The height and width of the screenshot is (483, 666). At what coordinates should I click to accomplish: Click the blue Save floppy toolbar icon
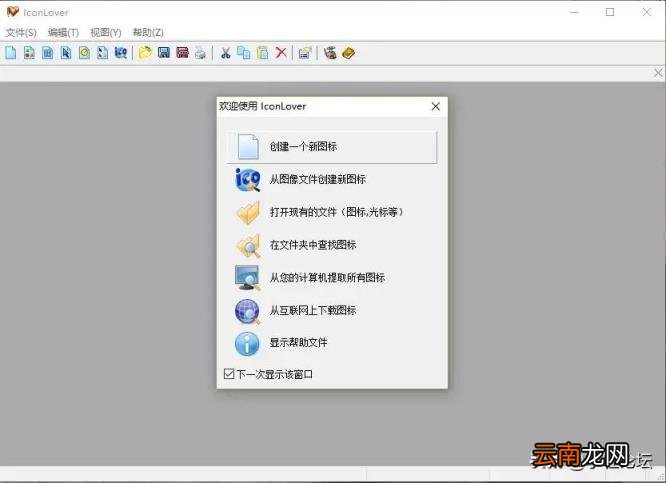[164, 53]
